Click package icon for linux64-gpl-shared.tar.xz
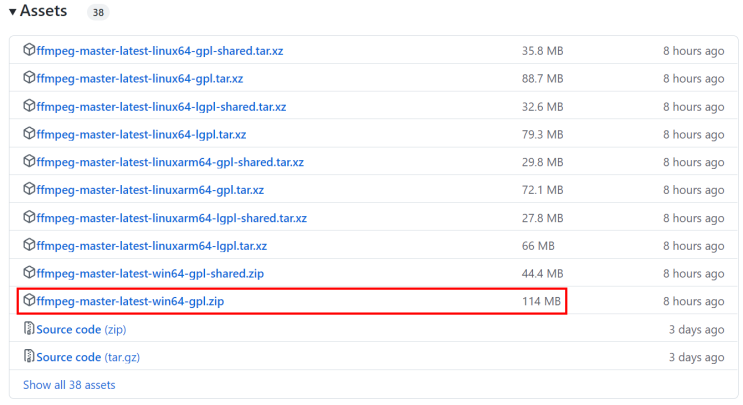Viewport: 743px width, 405px height. (x=29, y=50)
